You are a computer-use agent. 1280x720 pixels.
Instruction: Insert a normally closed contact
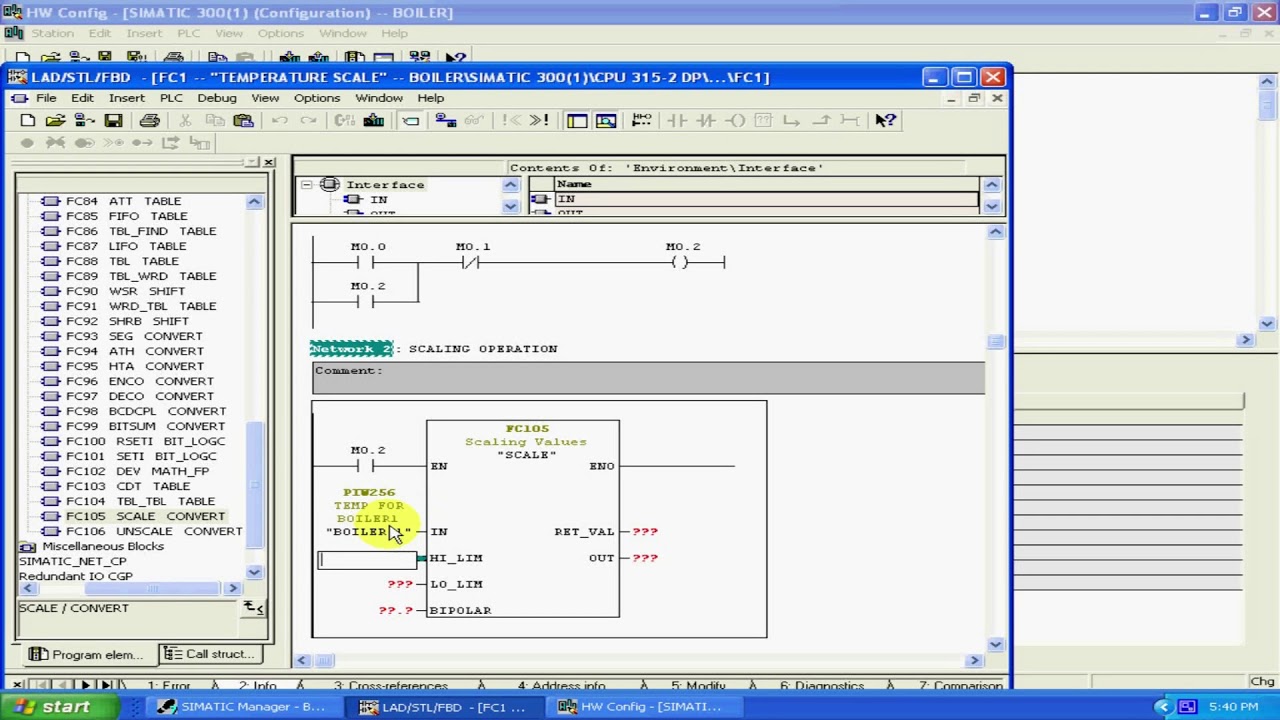pos(706,120)
